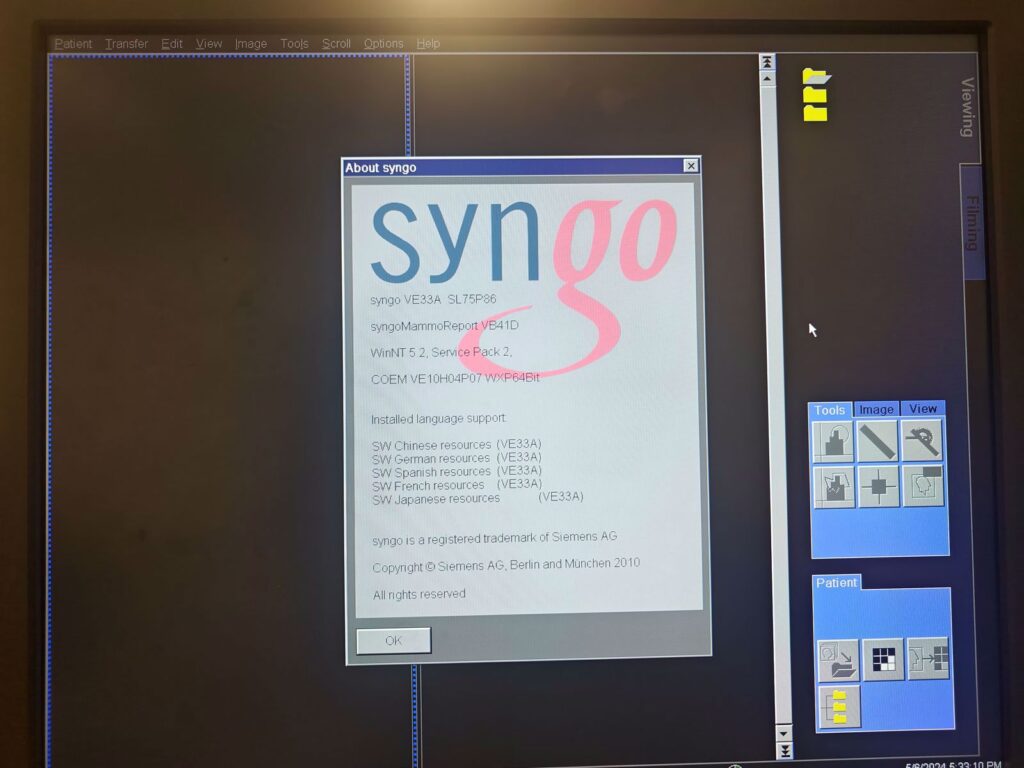Click OK in About syngo dialog
This screenshot has width=1024, height=768.
point(394,641)
